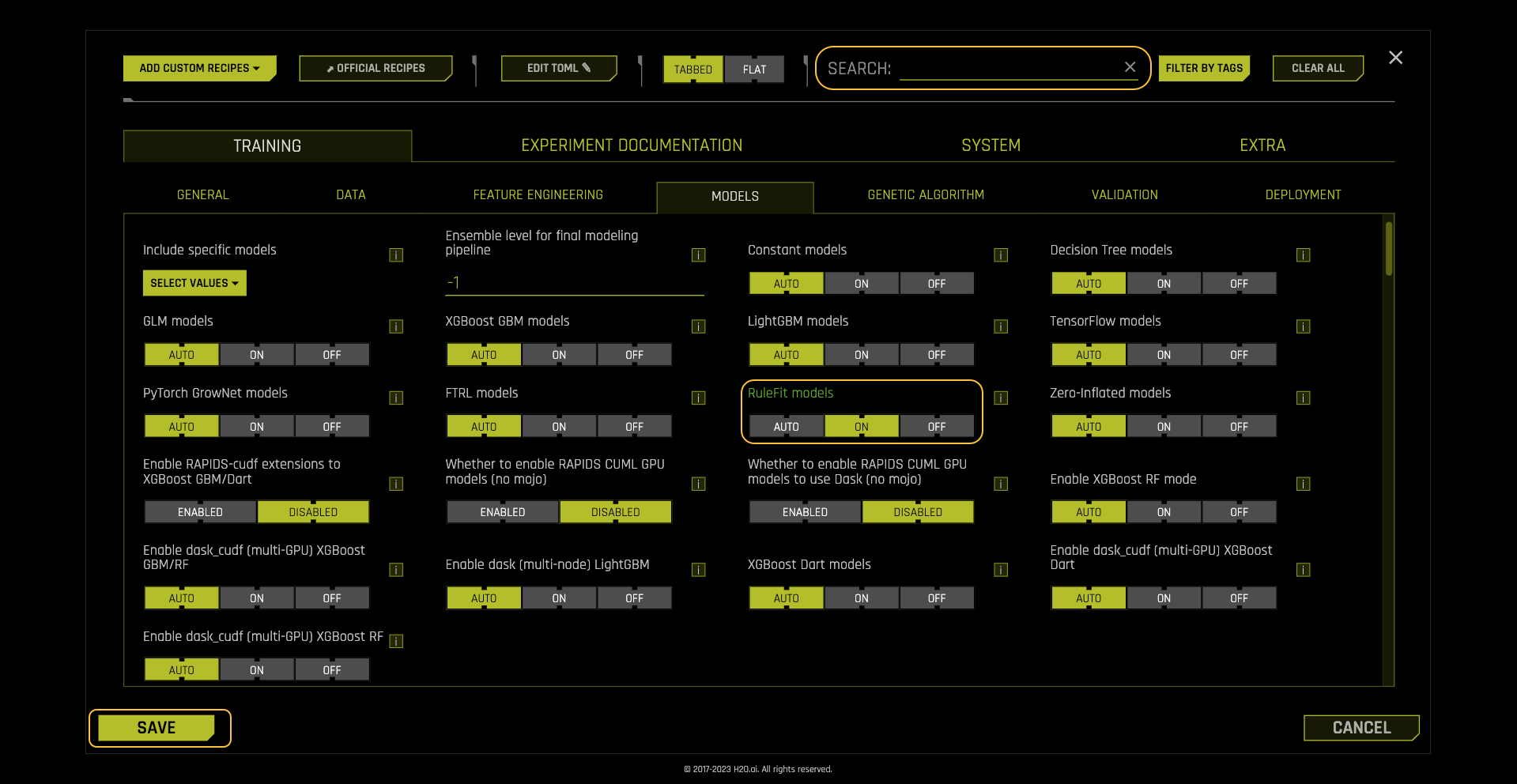Save the expert settings
1517x784 pixels.
[157, 728]
